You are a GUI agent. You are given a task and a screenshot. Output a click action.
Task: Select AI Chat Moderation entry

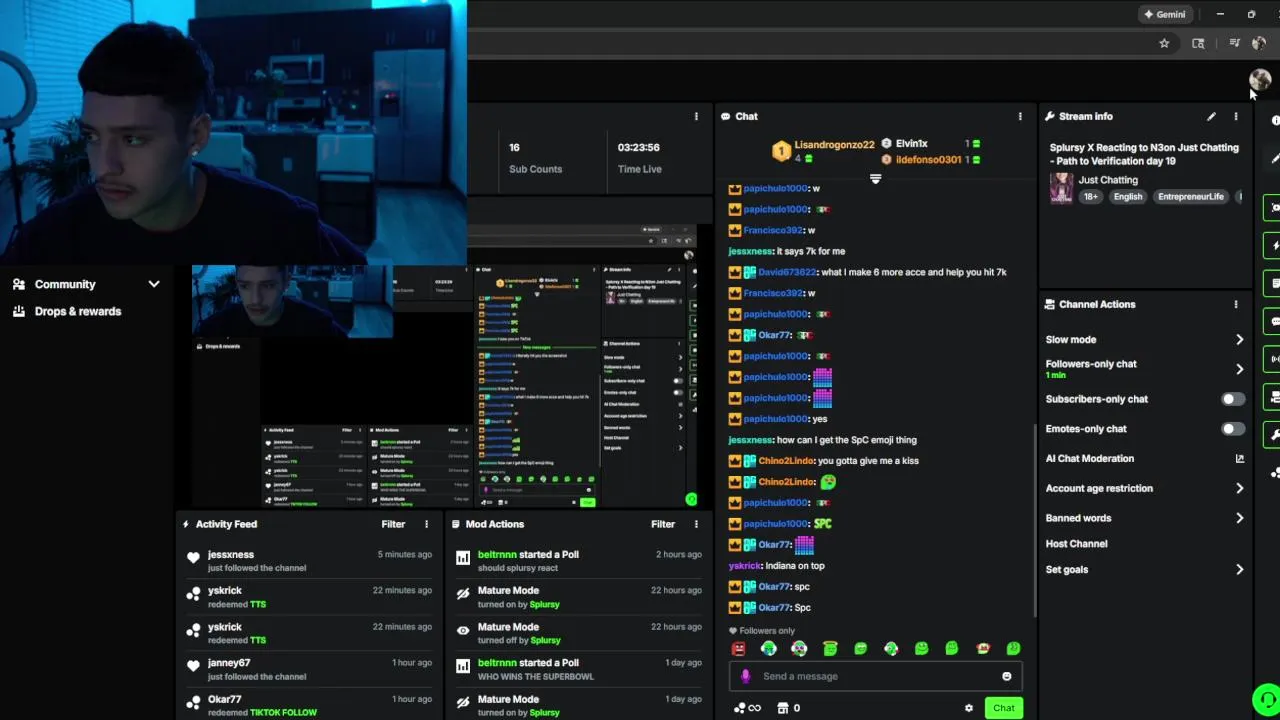(x=1089, y=459)
